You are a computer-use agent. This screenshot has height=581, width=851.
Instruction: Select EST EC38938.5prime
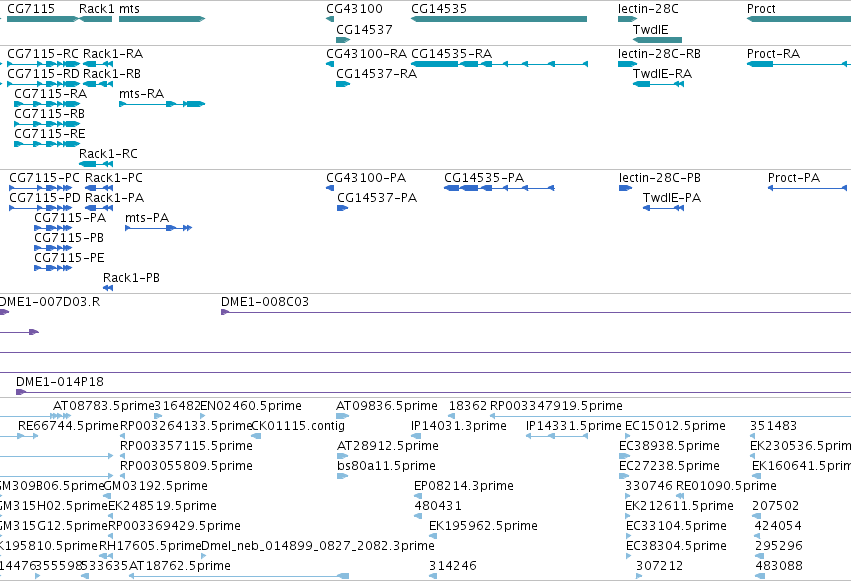point(624,456)
